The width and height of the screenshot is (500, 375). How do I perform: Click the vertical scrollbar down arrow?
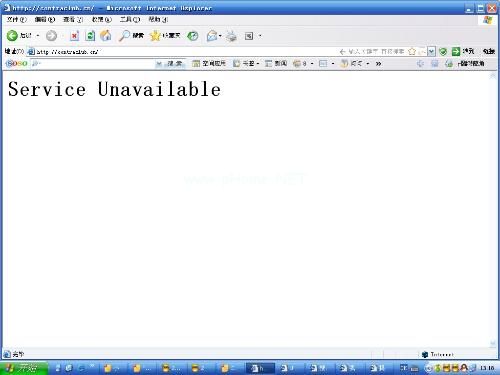(x=493, y=343)
